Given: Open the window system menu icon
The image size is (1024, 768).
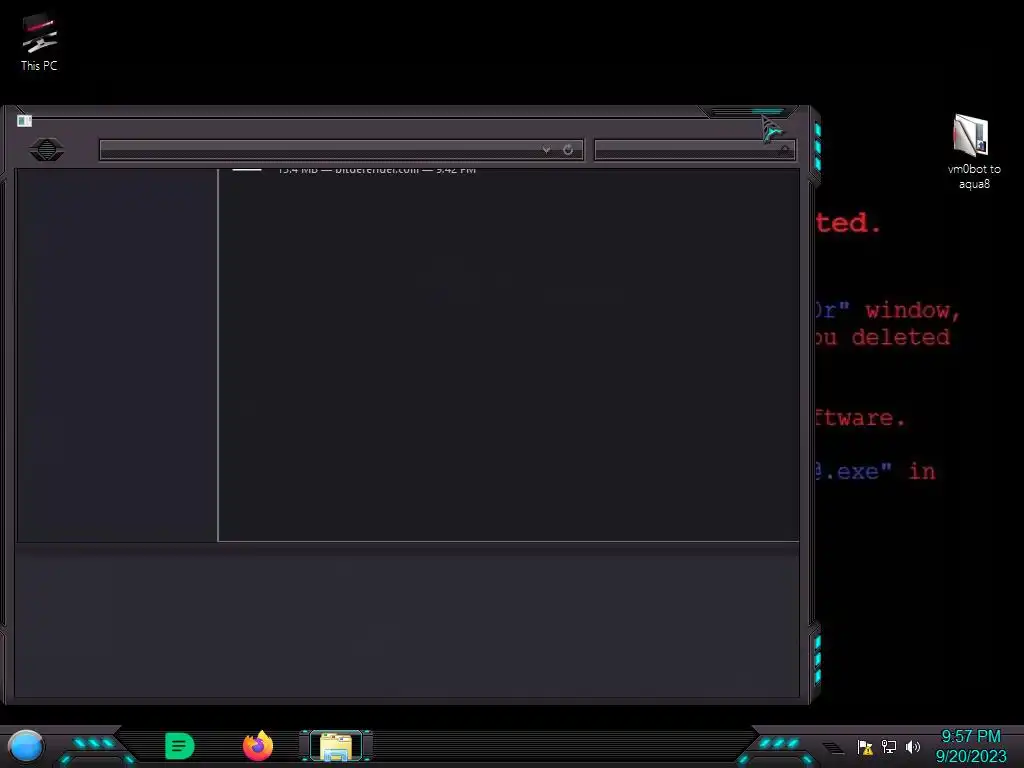Looking at the screenshot, I should coord(24,120).
